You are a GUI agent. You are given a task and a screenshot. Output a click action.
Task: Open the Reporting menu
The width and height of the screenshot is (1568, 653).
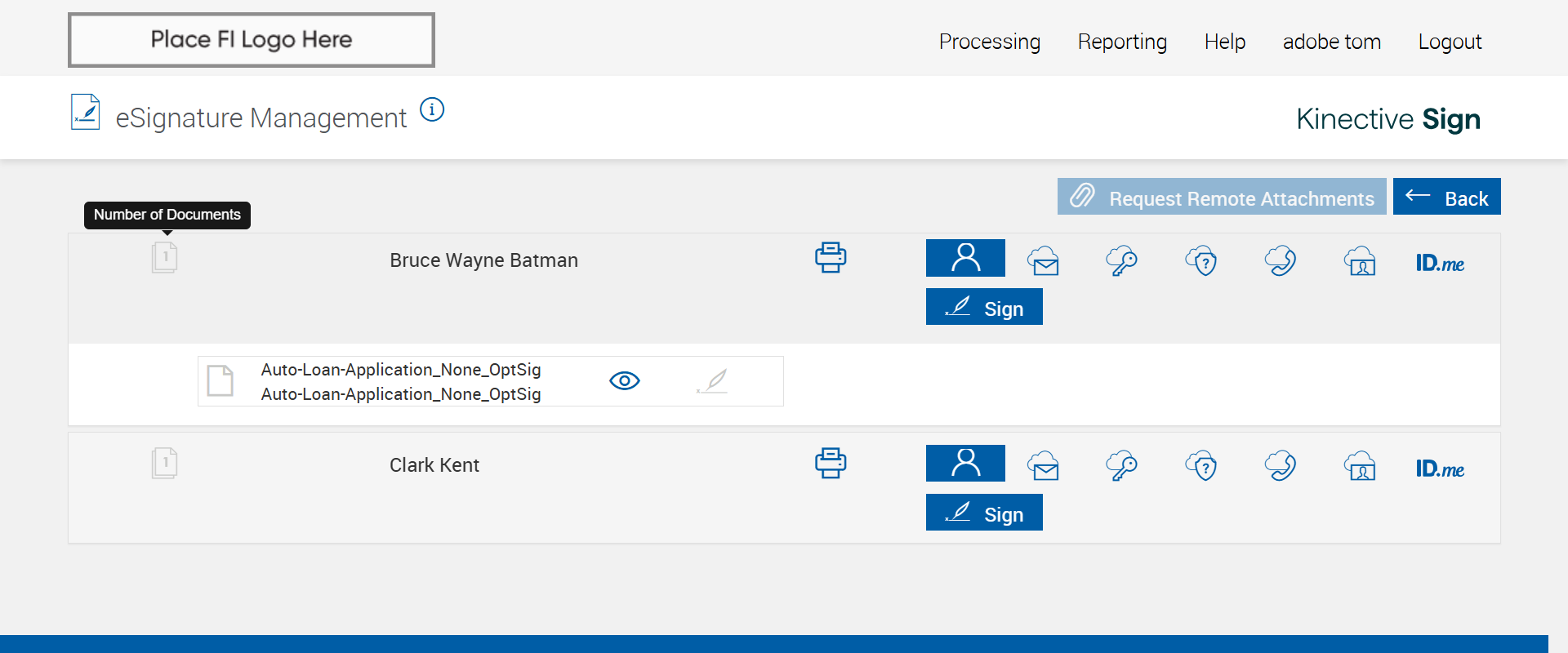coord(1122,42)
